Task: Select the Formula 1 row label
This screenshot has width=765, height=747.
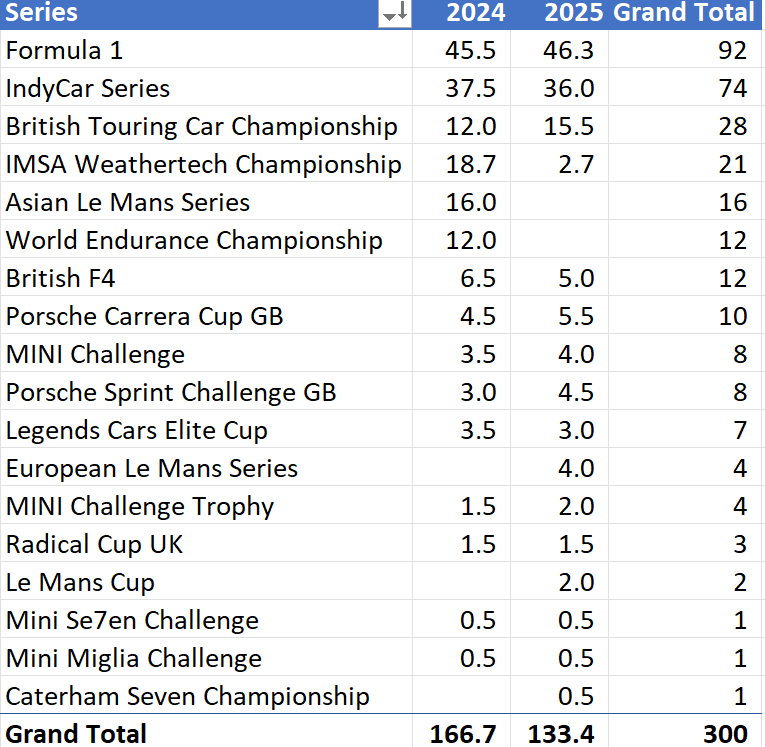Action: point(65,50)
